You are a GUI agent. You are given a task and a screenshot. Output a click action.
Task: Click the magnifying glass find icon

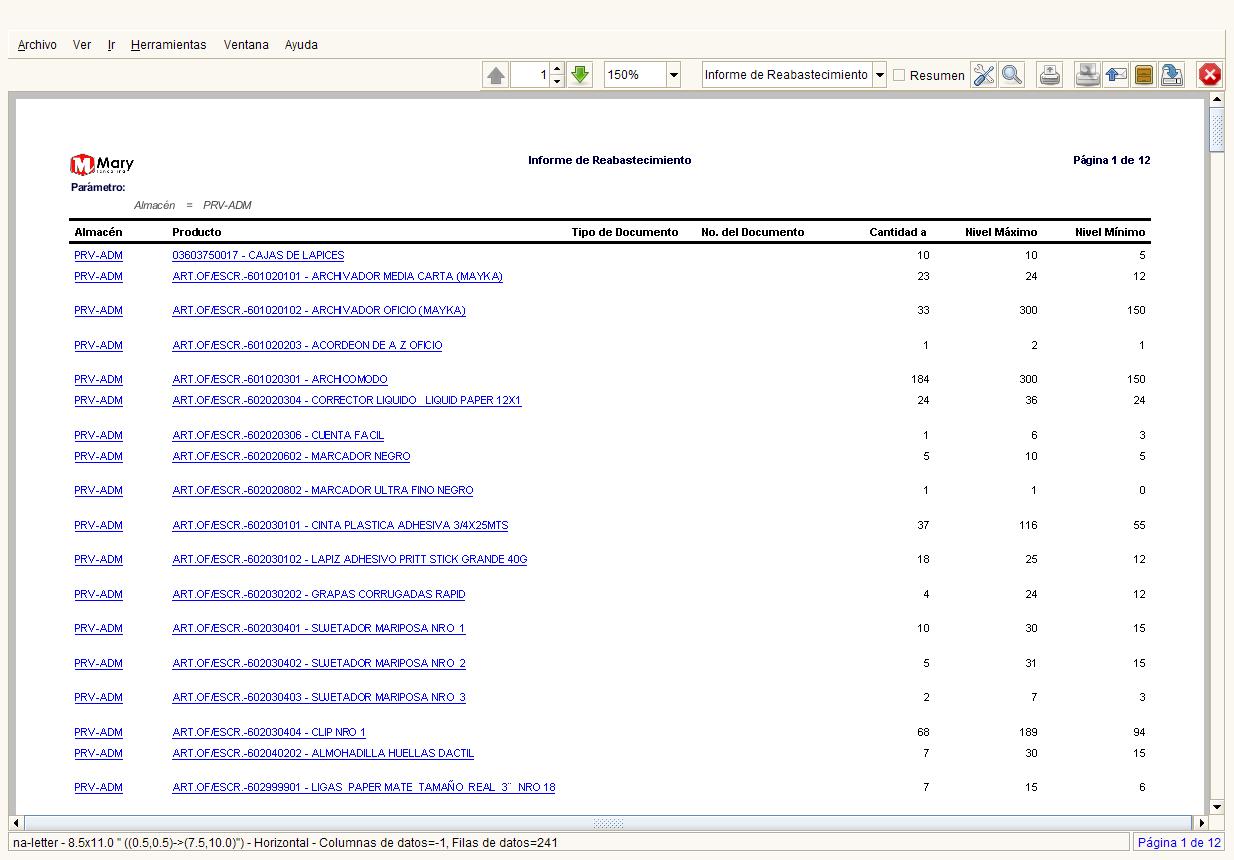click(1012, 75)
